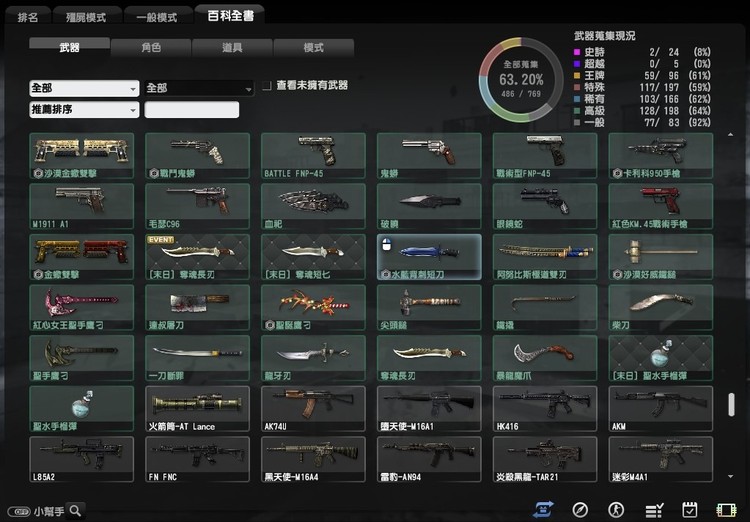Select the 黑天使-M16A4 rifle card

(313, 459)
